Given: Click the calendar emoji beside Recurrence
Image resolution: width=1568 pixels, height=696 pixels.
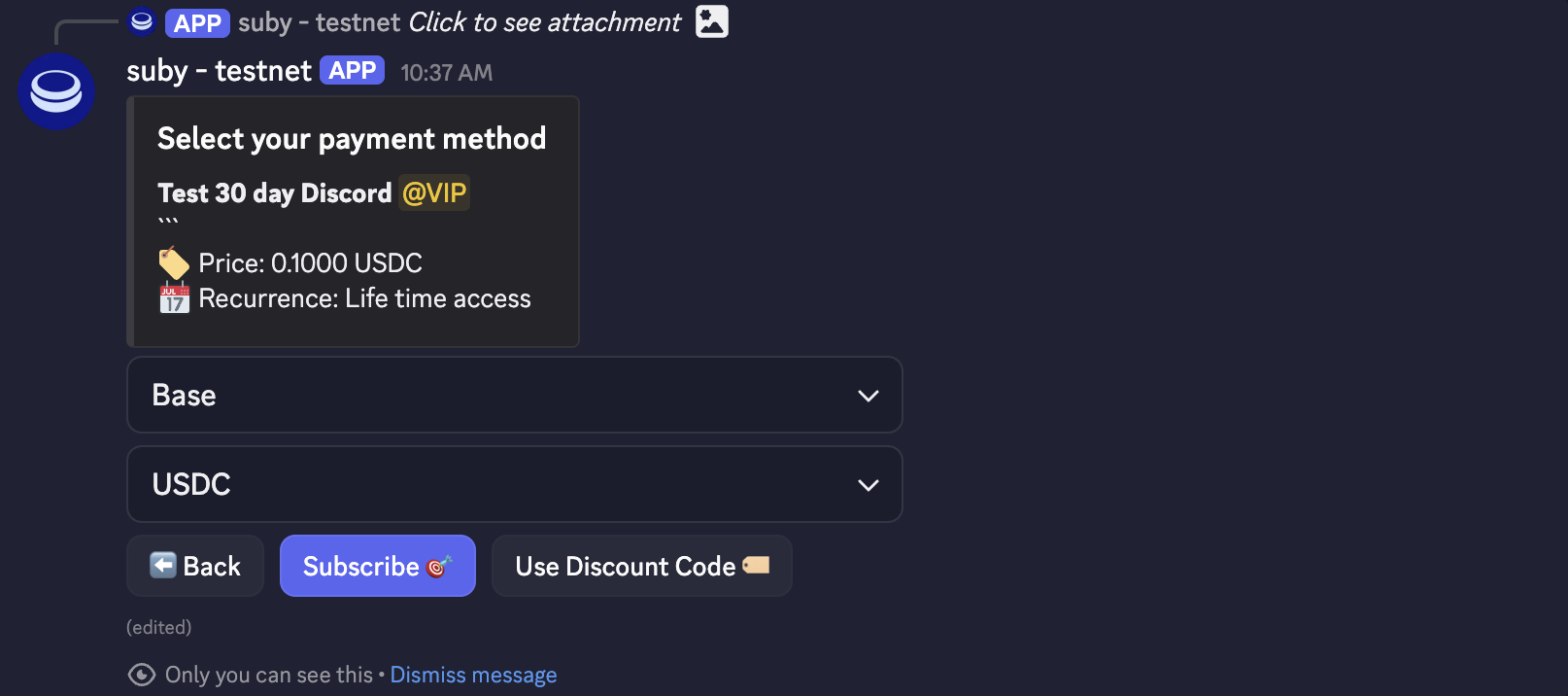Looking at the screenshot, I should click(x=174, y=298).
